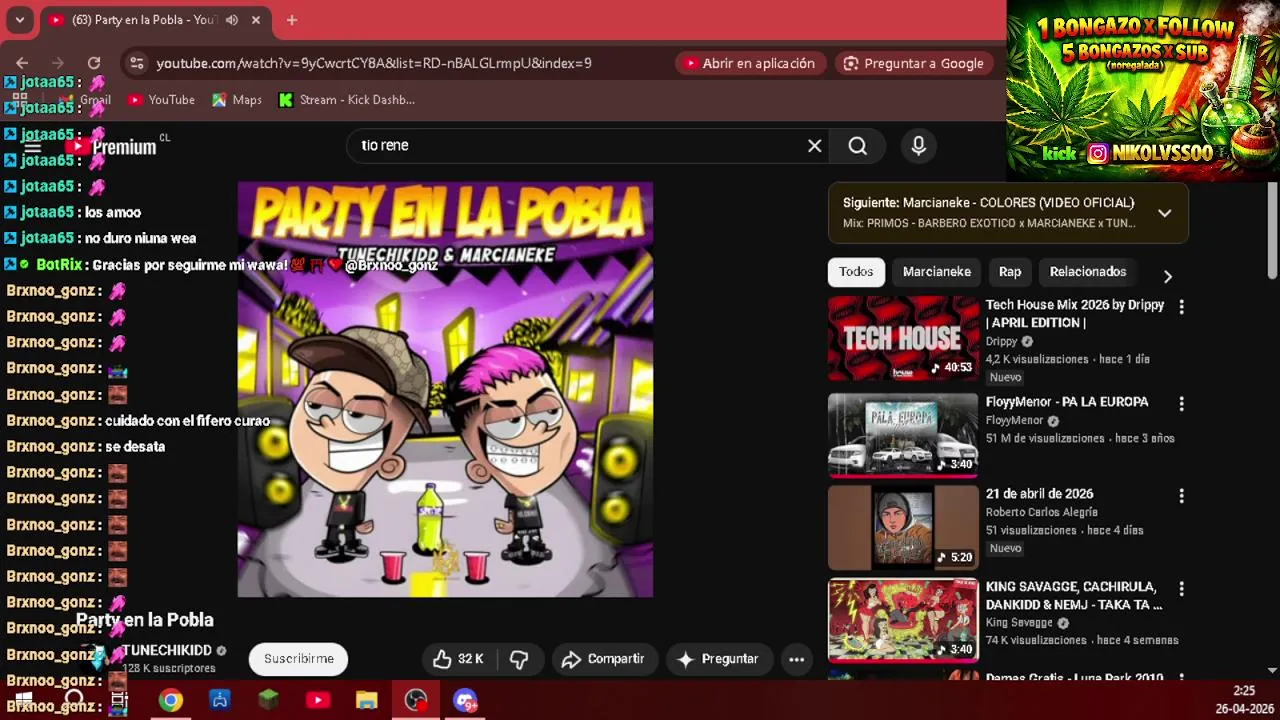Open KING SAVAGGE TAKA TA thumbnail
The height and width of the screenshot is (720, 1280).
903,620
